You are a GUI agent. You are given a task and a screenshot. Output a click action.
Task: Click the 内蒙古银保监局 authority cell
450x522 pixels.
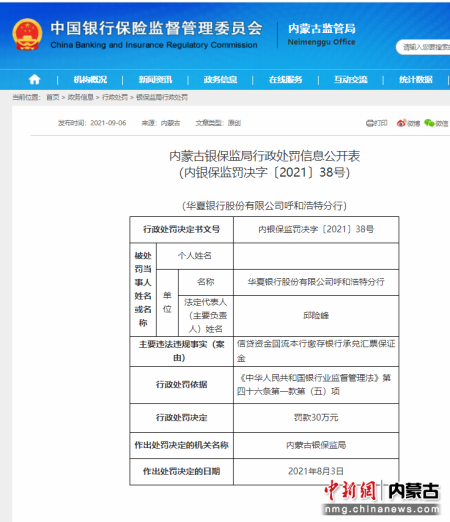316,445
